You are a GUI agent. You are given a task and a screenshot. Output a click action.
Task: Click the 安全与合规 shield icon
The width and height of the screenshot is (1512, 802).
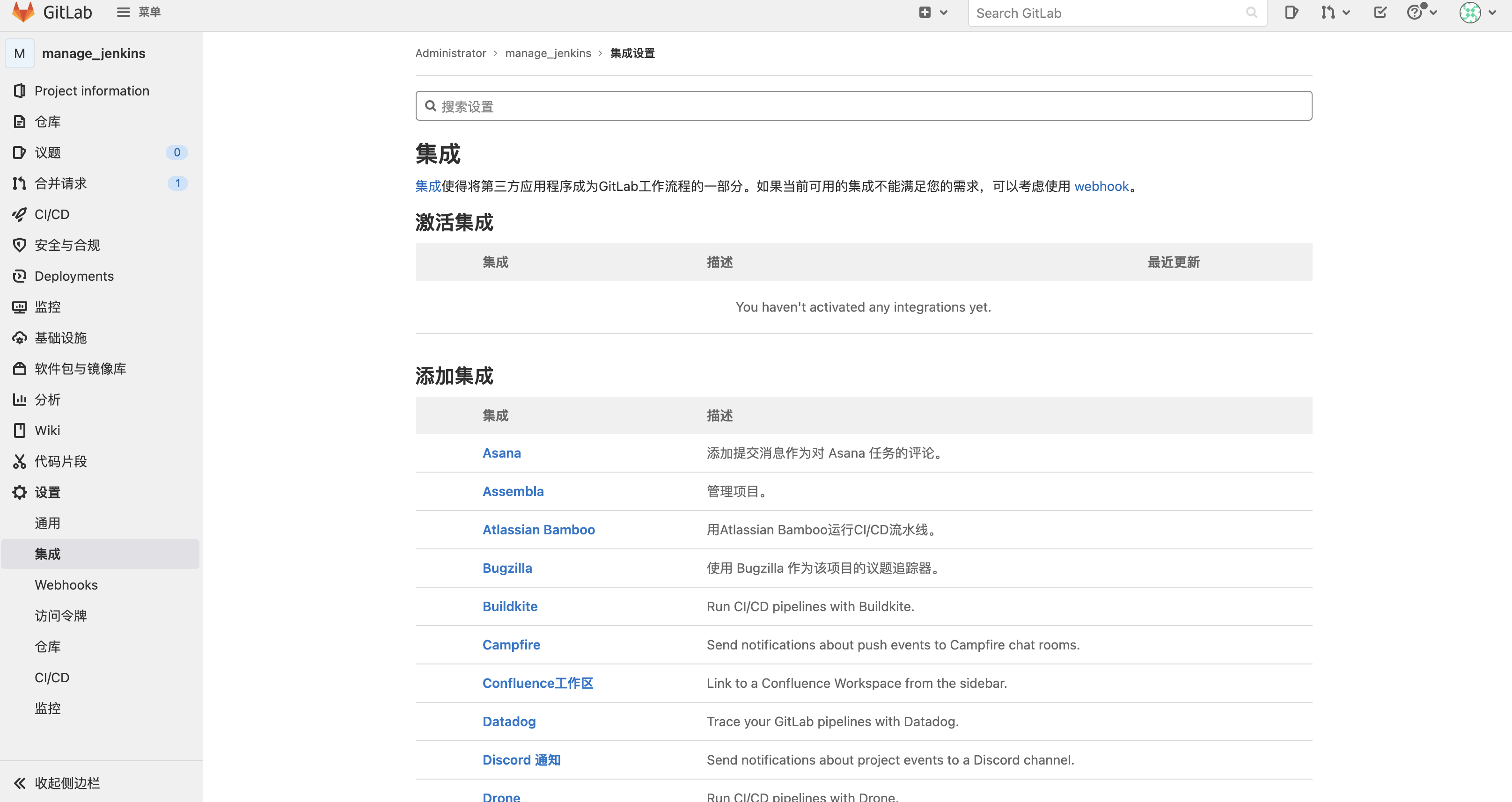[x=19, y=245]
